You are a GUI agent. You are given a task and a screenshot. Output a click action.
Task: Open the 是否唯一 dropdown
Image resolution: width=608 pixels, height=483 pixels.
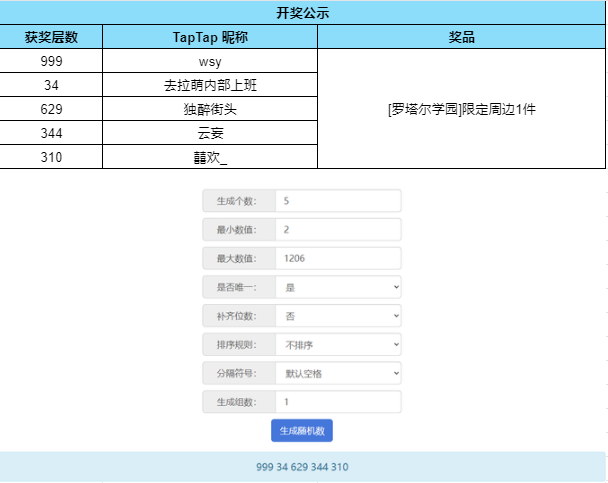[x=338, y=287]
